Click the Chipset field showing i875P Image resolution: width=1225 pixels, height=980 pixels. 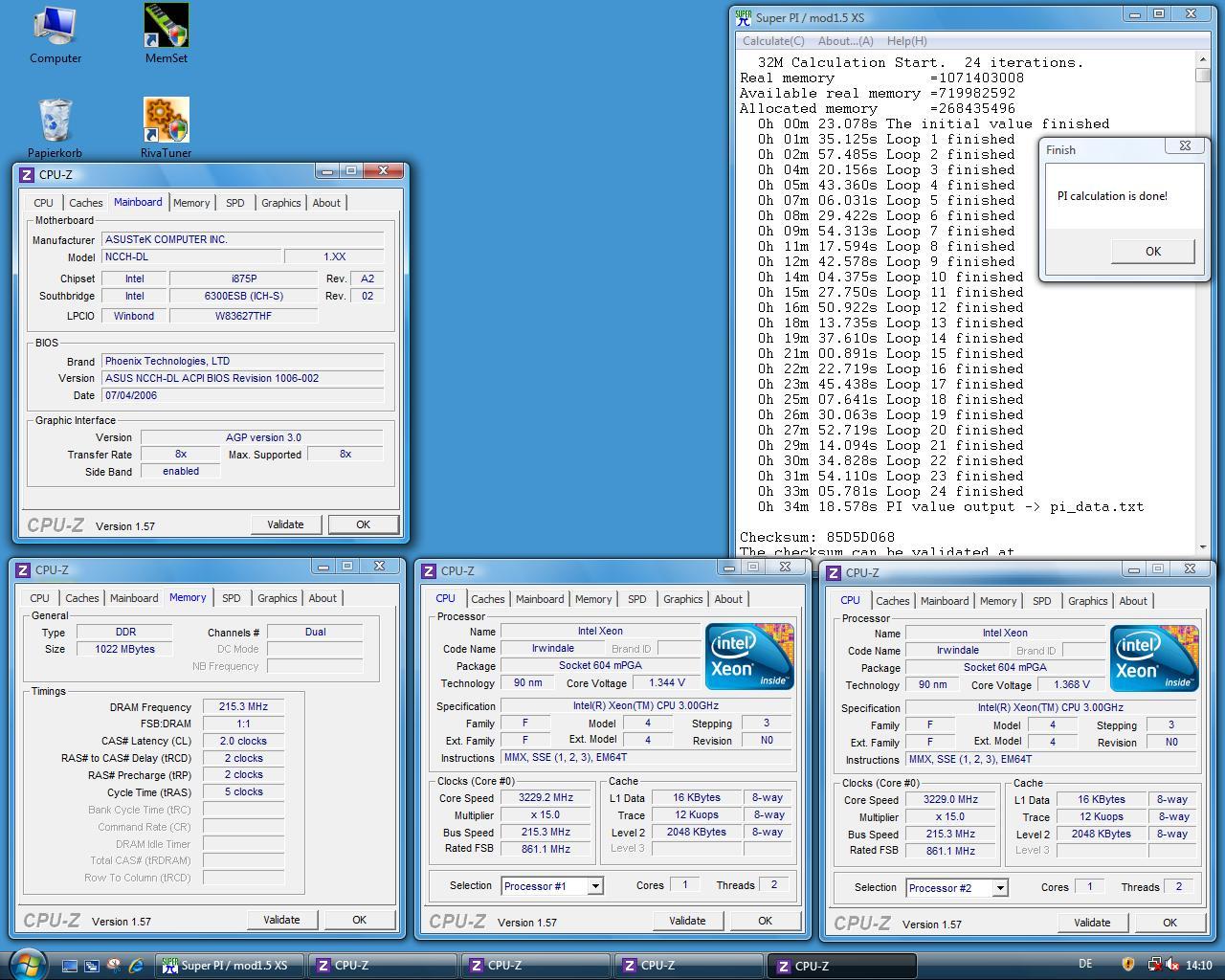coord(244,279)
